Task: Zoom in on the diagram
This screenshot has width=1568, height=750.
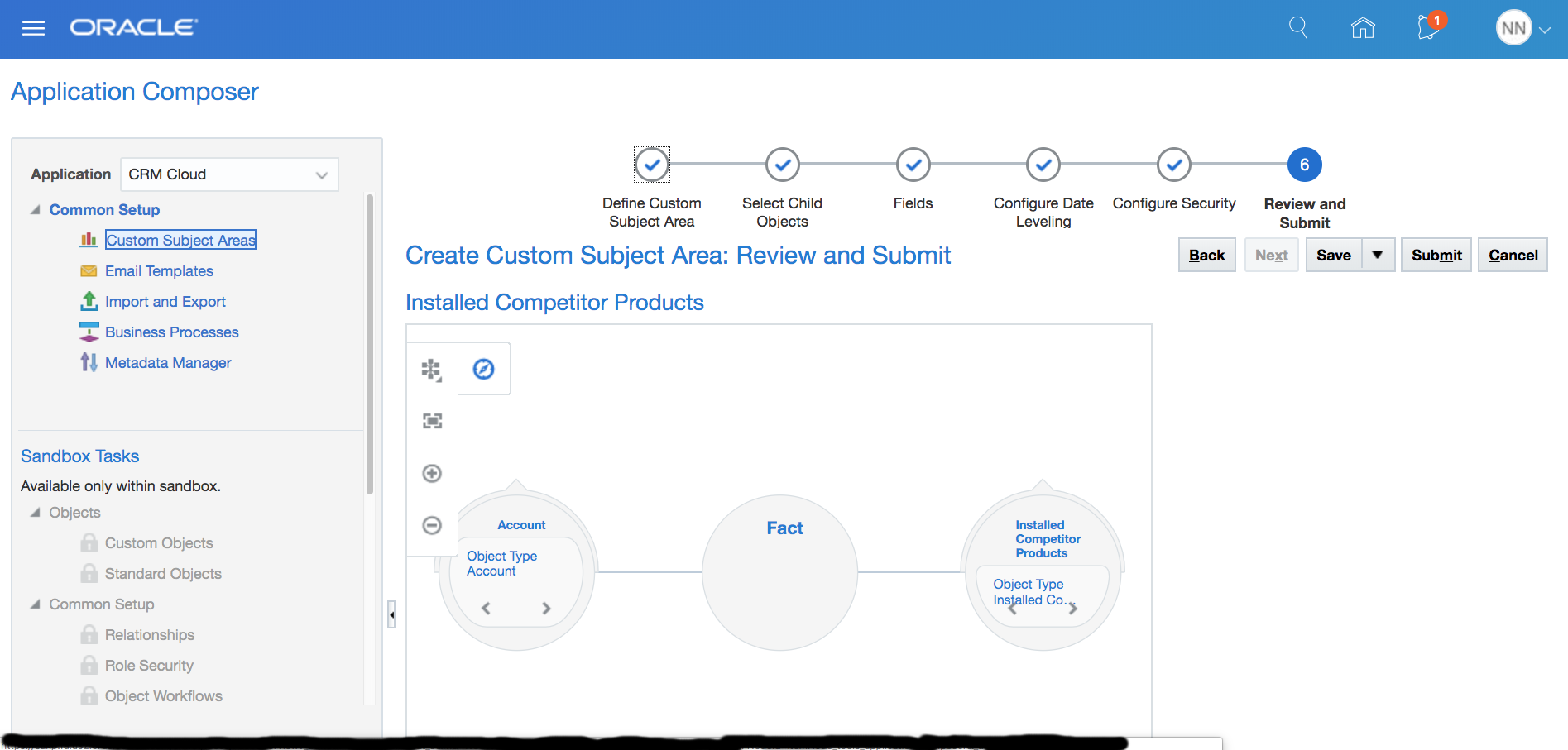Action: 432,473
